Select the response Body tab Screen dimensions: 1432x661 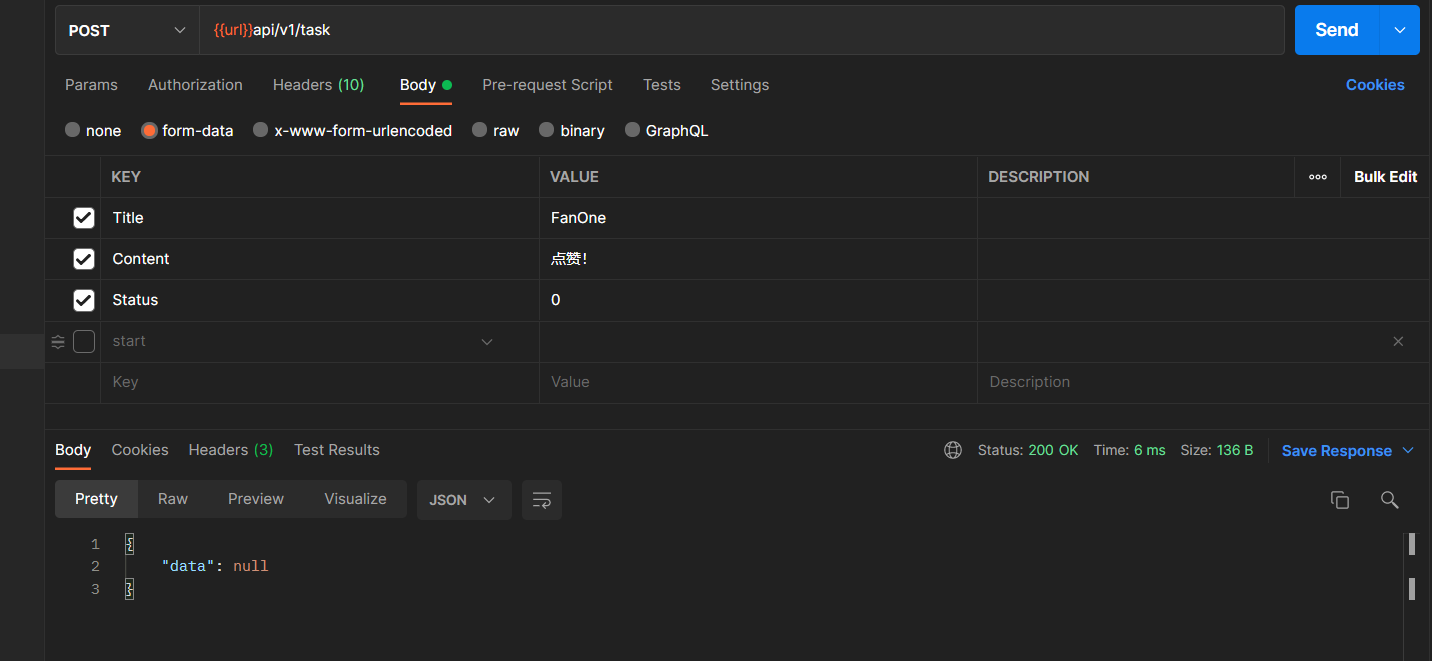(x=73, y=450)
